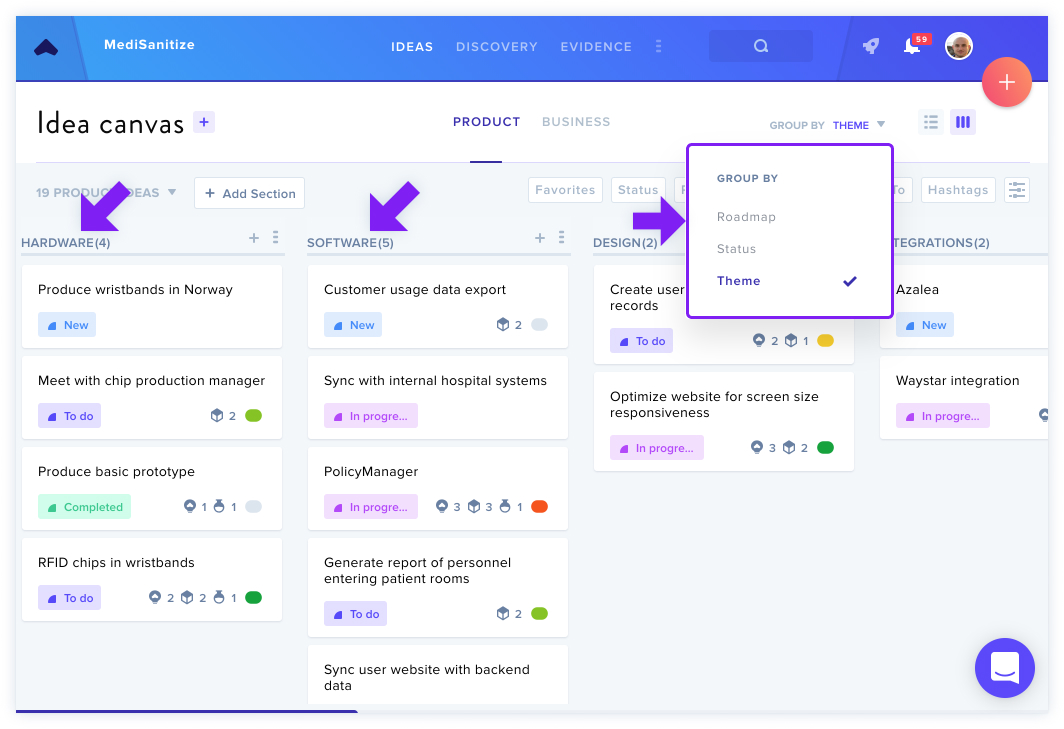
Task: Open the Discovery navigation item
Action: [497, 47]
